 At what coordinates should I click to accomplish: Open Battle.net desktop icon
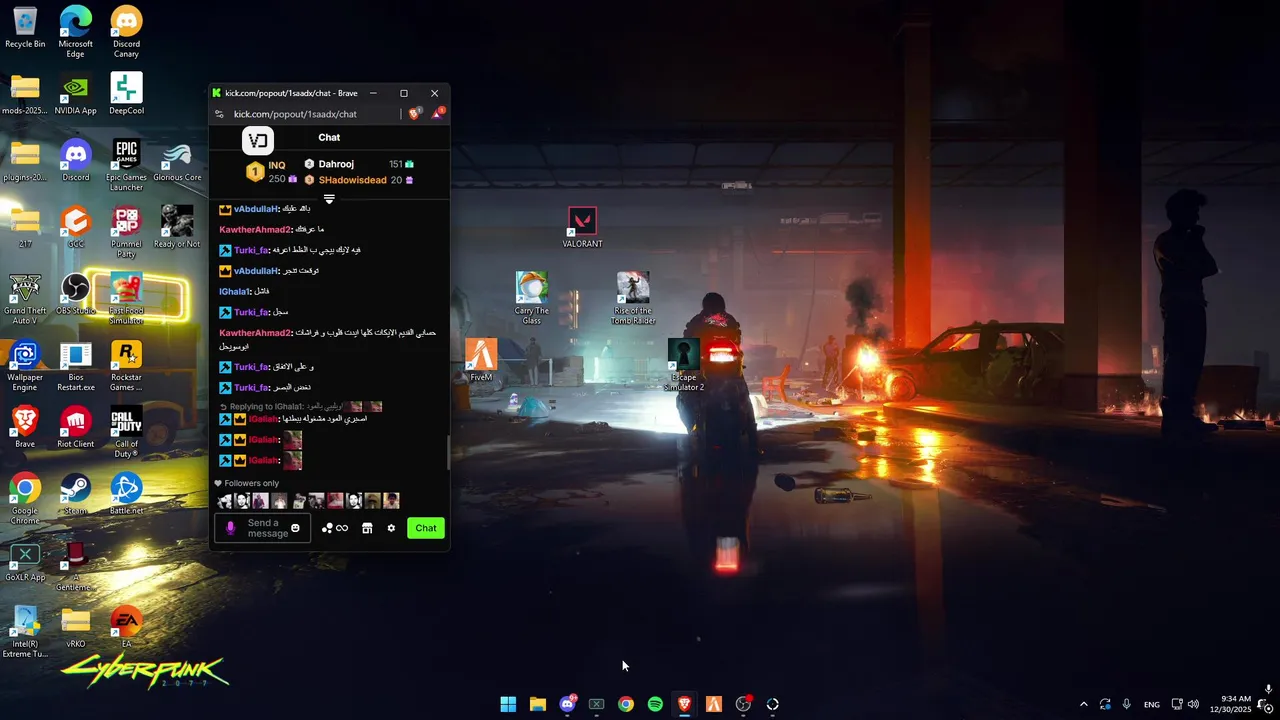pos(126,494)
